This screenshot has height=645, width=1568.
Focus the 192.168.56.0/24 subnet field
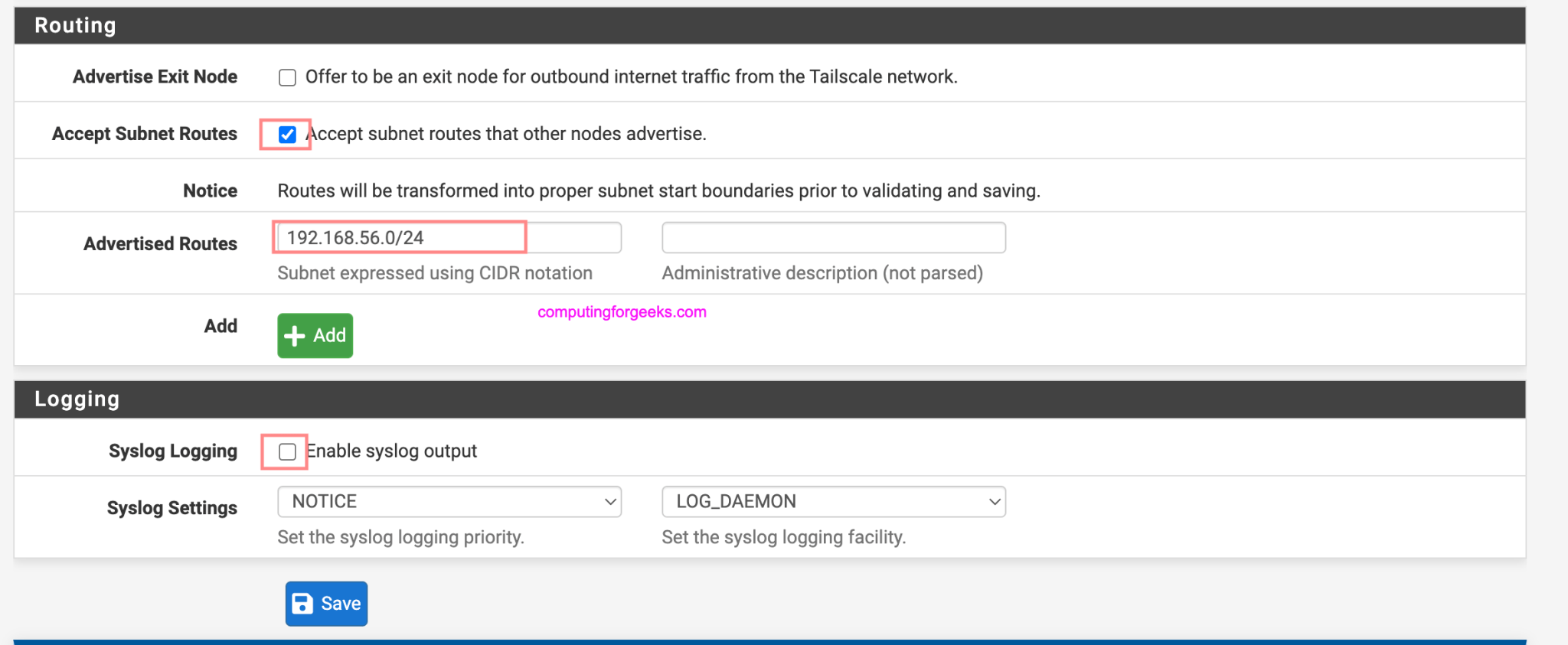click(x=449, y=238)
